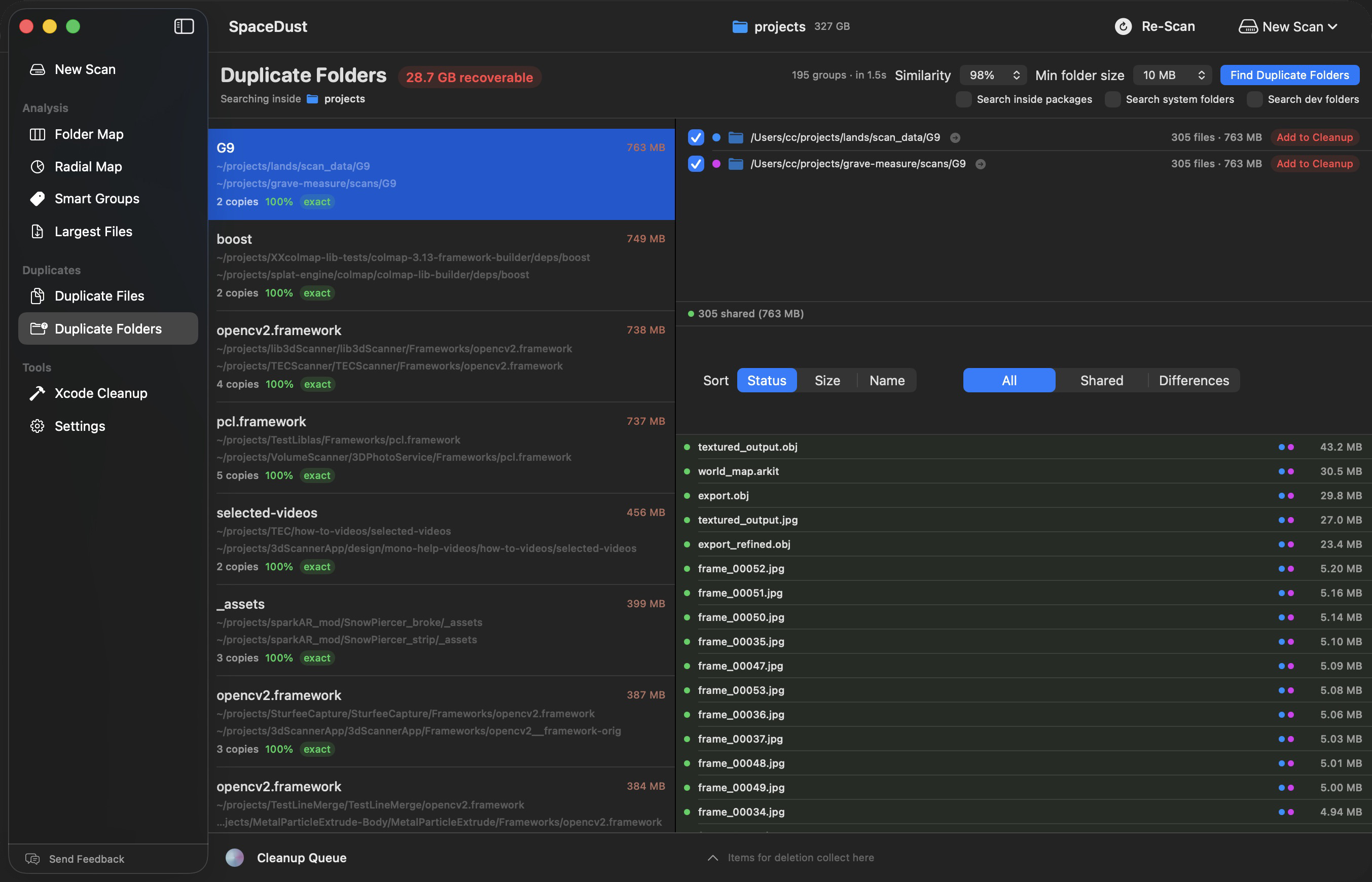Screen dimensions: 1372x882
Task: Click Send Feedback link
Action: (87, 859)
